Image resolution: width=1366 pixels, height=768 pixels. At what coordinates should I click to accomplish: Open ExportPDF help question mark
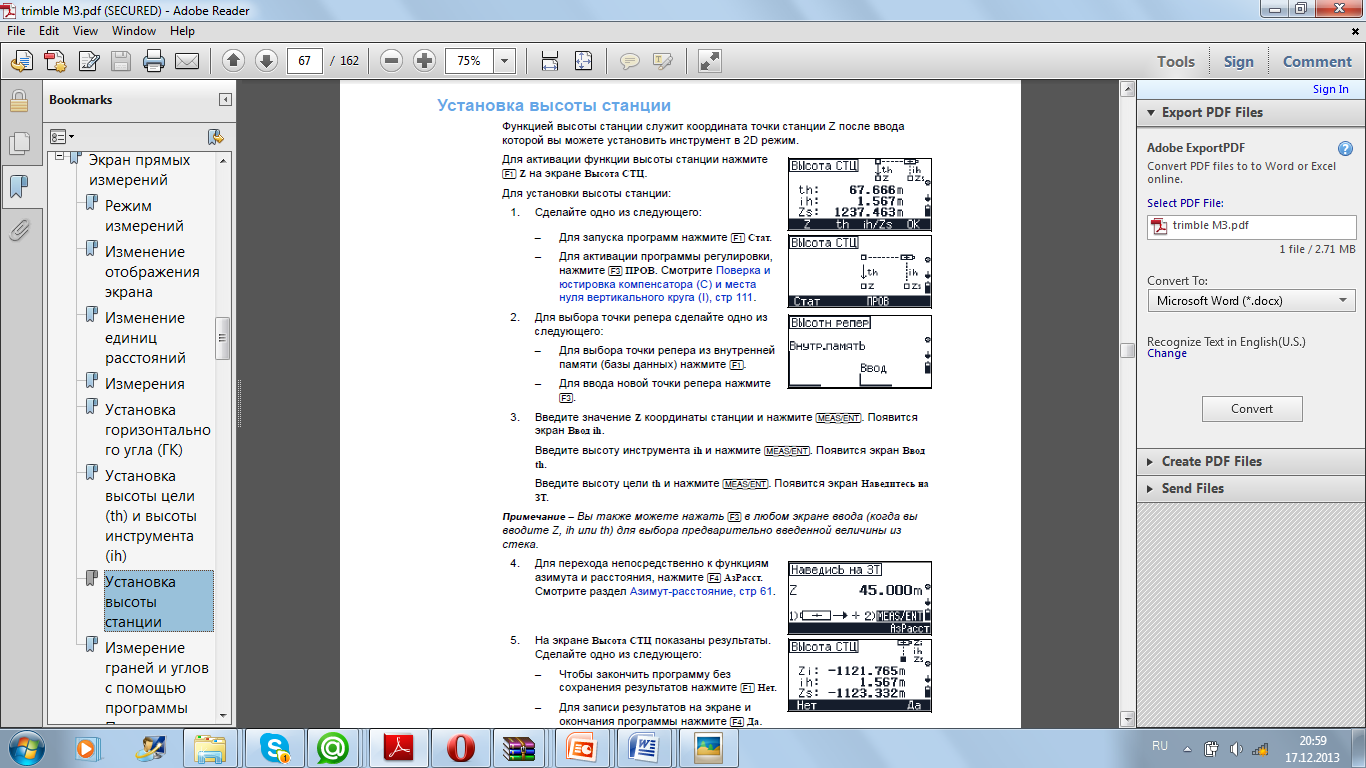[1346, 148]
